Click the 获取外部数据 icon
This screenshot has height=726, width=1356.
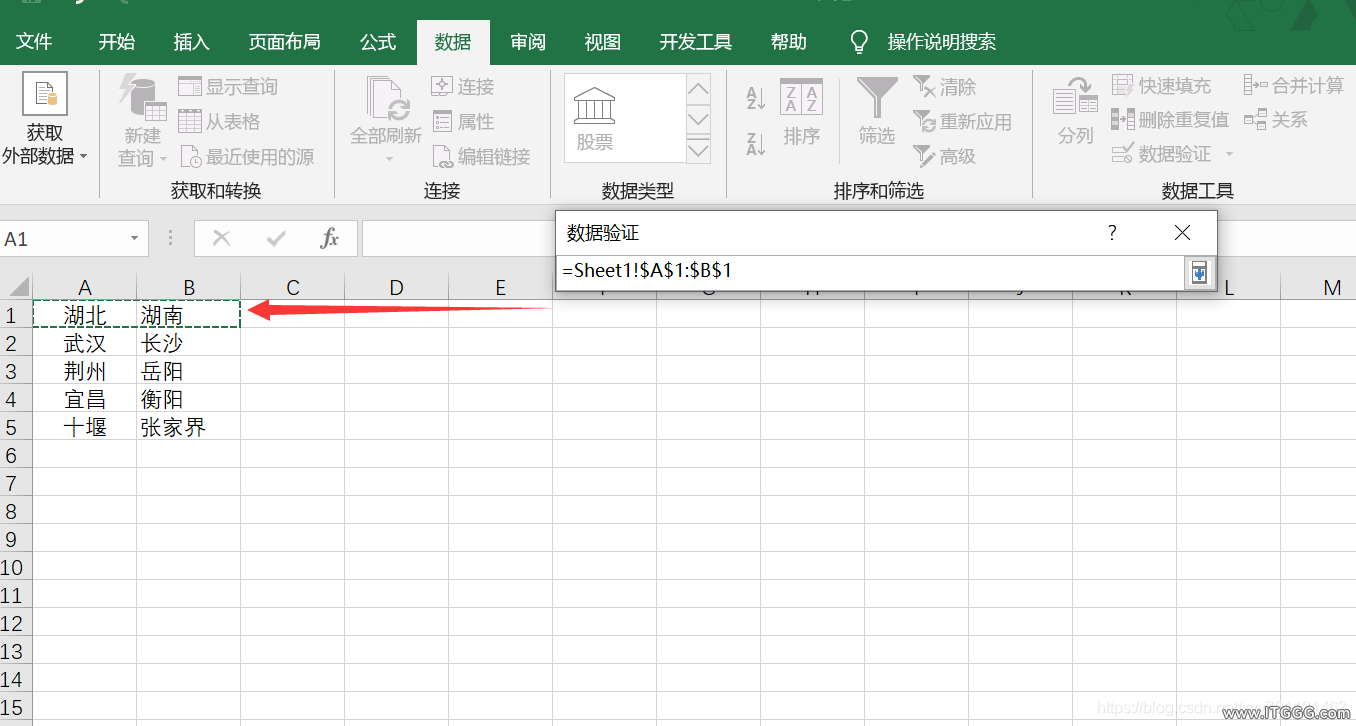tap(45, 93)
